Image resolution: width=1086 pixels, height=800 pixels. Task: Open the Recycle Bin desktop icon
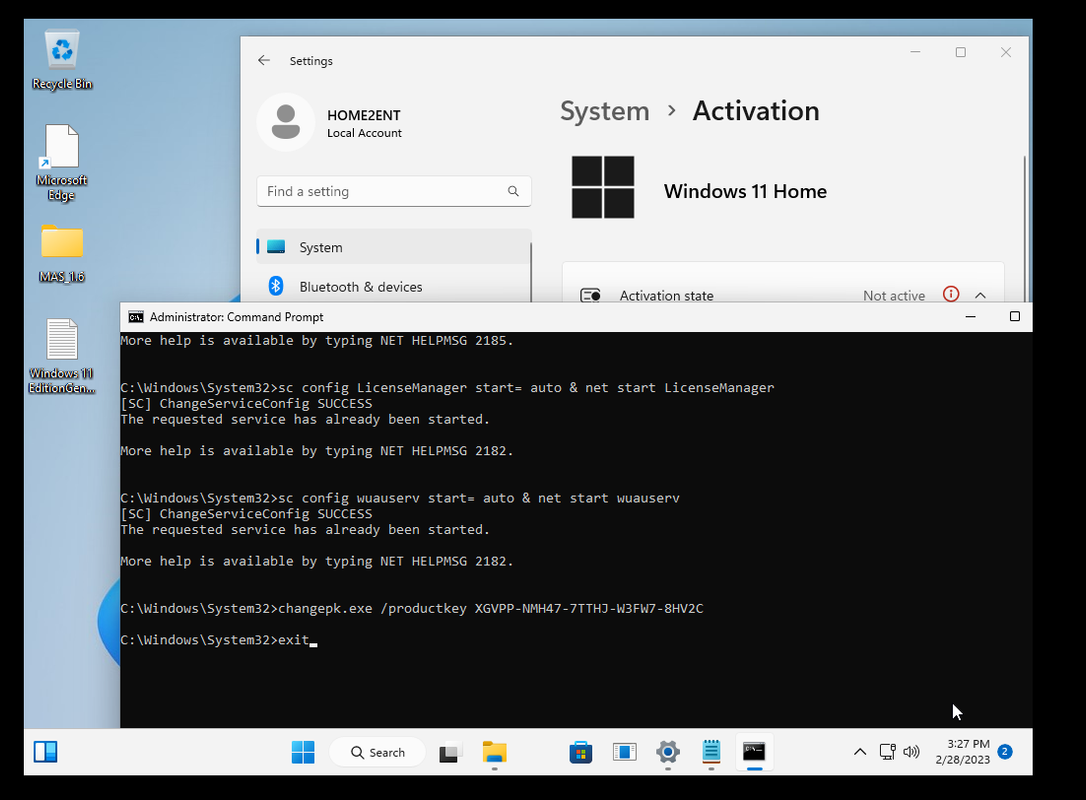tap(62, 60)
